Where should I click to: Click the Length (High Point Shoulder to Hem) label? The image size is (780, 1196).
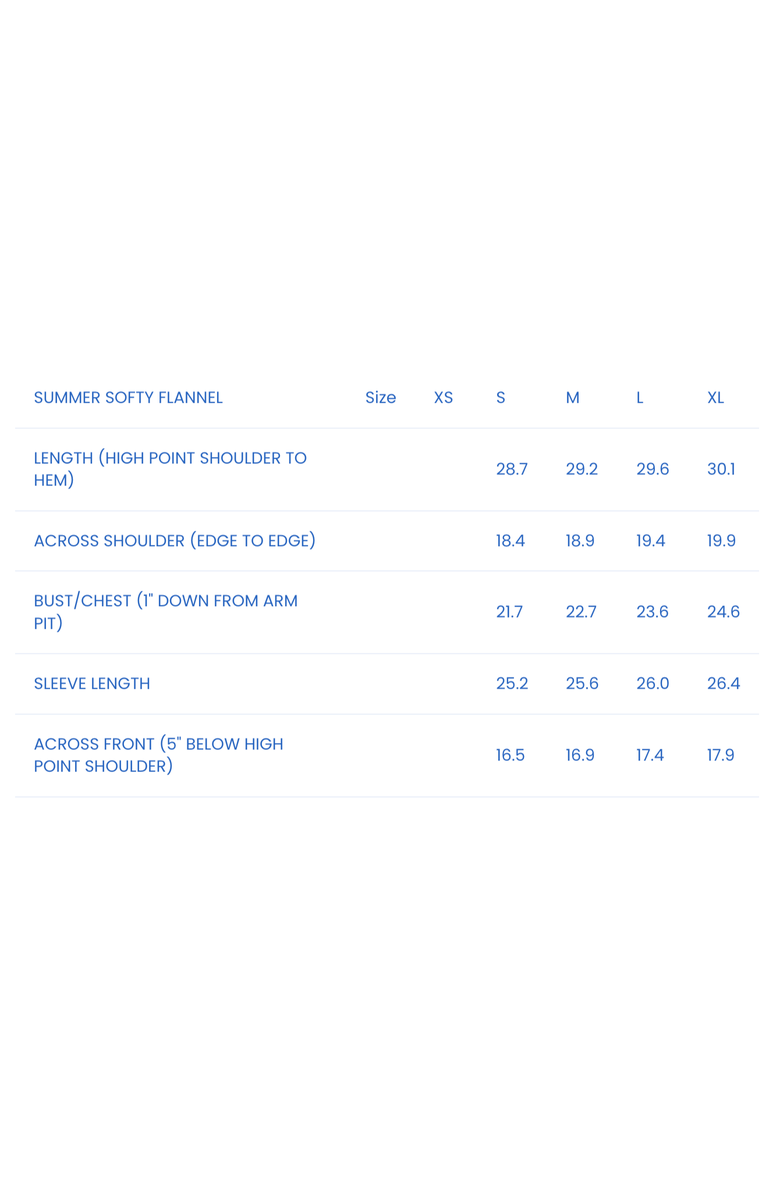(x=170, y=469)
